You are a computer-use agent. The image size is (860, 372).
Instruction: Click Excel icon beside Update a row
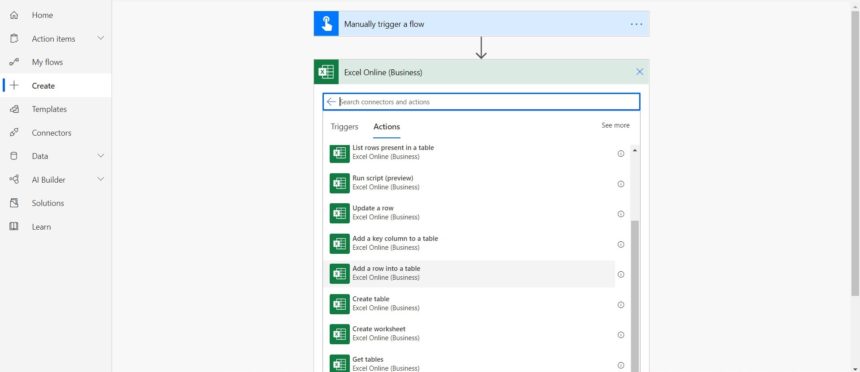[x=340, y=213]
